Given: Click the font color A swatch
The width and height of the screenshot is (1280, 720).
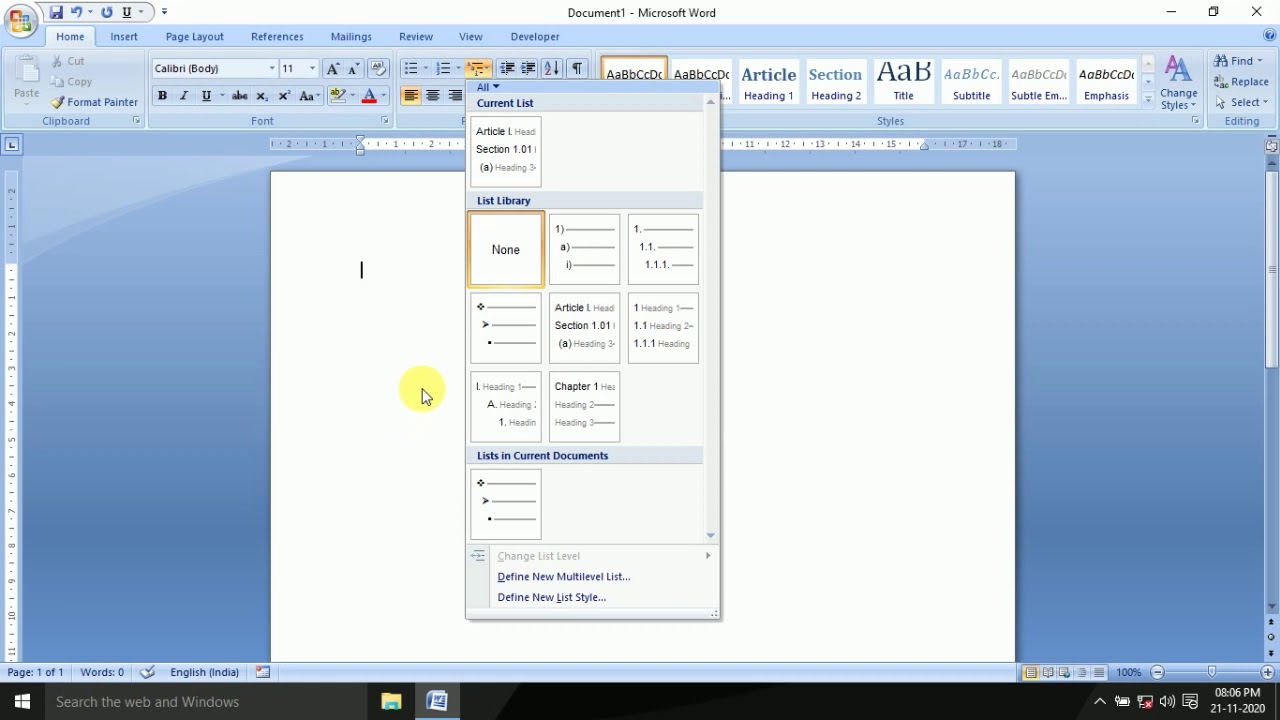Looking at the screenshot, I should pyautogui.click(x=369, y=96).
